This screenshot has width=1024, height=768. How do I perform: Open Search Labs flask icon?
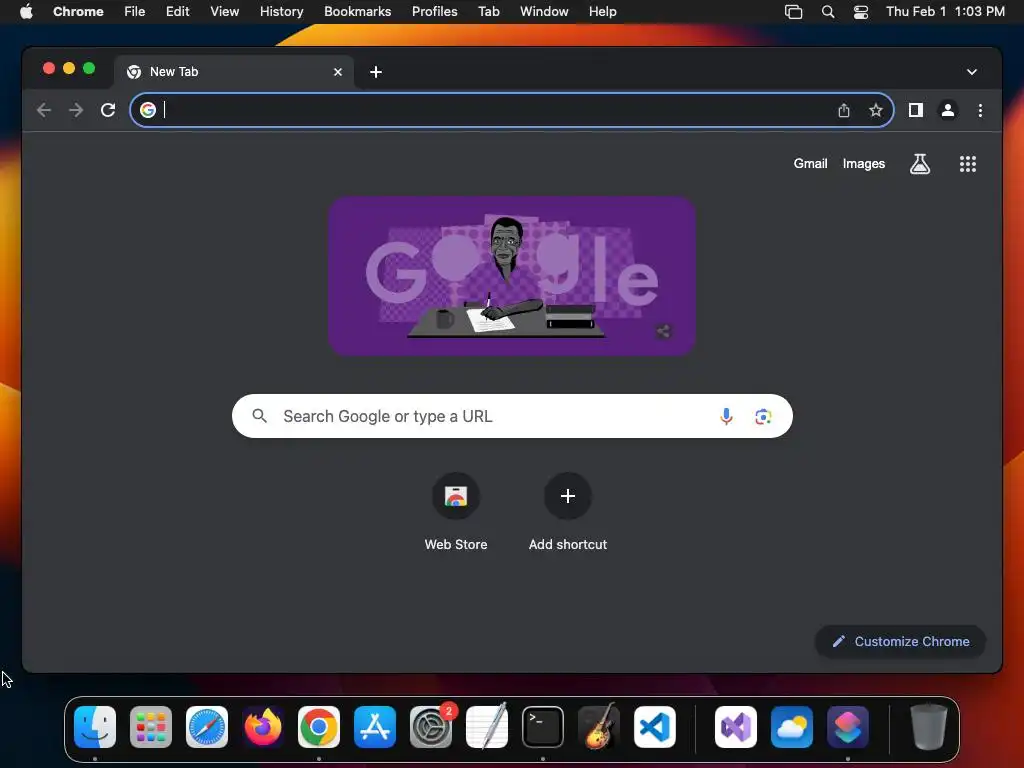[920, 164]
